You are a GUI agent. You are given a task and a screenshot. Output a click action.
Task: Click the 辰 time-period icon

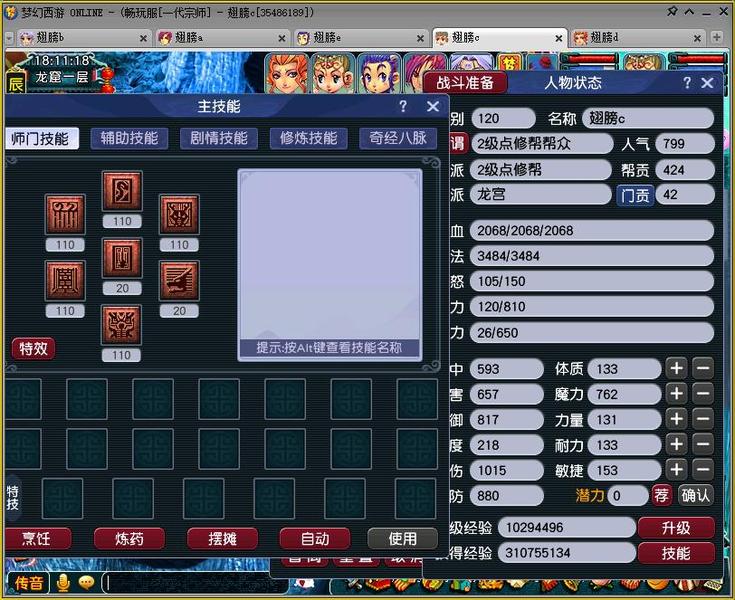tap(15, 84)
